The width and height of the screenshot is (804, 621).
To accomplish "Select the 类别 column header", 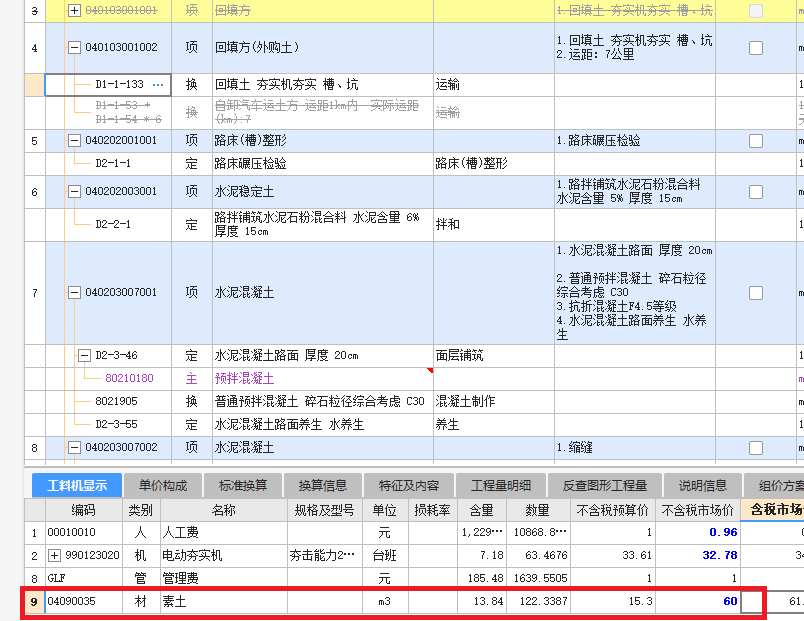I will click(x=141, y=510).
